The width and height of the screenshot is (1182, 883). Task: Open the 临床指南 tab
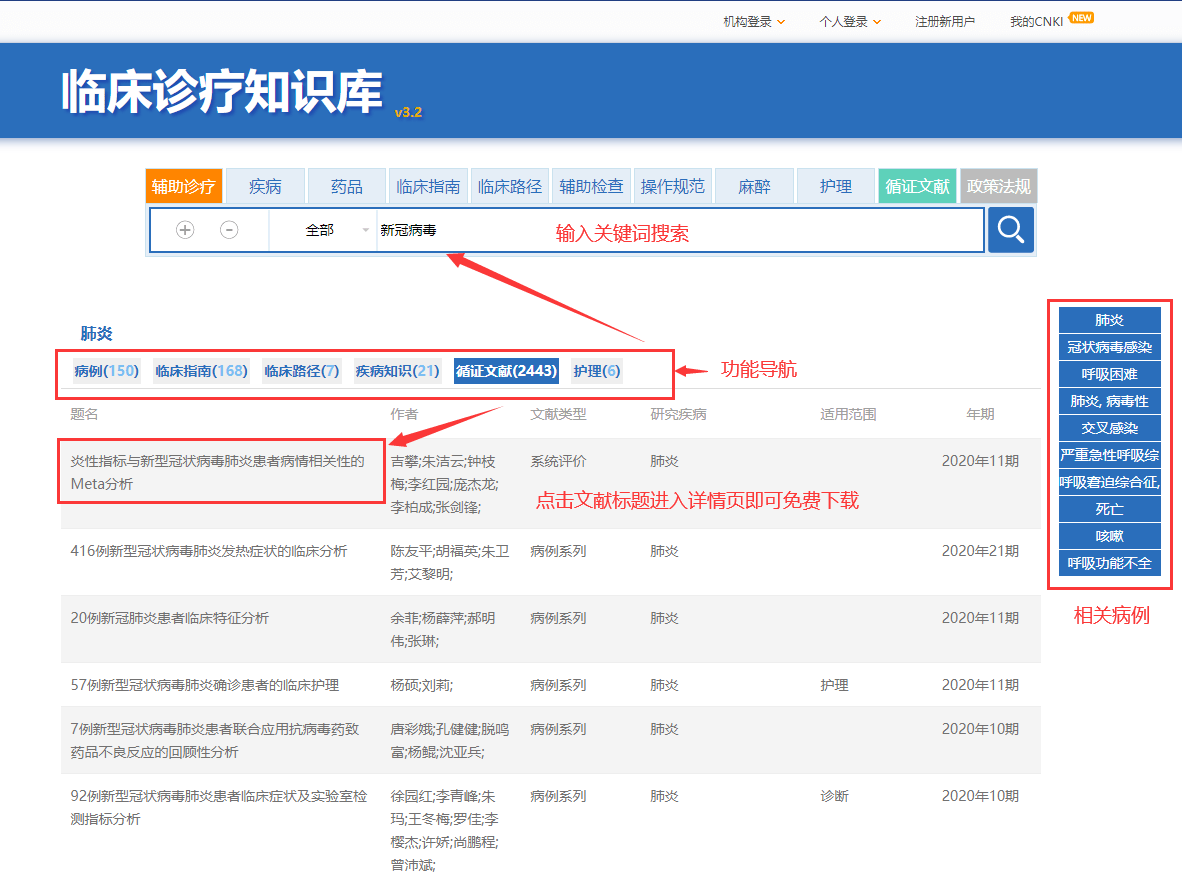[428, 186]
